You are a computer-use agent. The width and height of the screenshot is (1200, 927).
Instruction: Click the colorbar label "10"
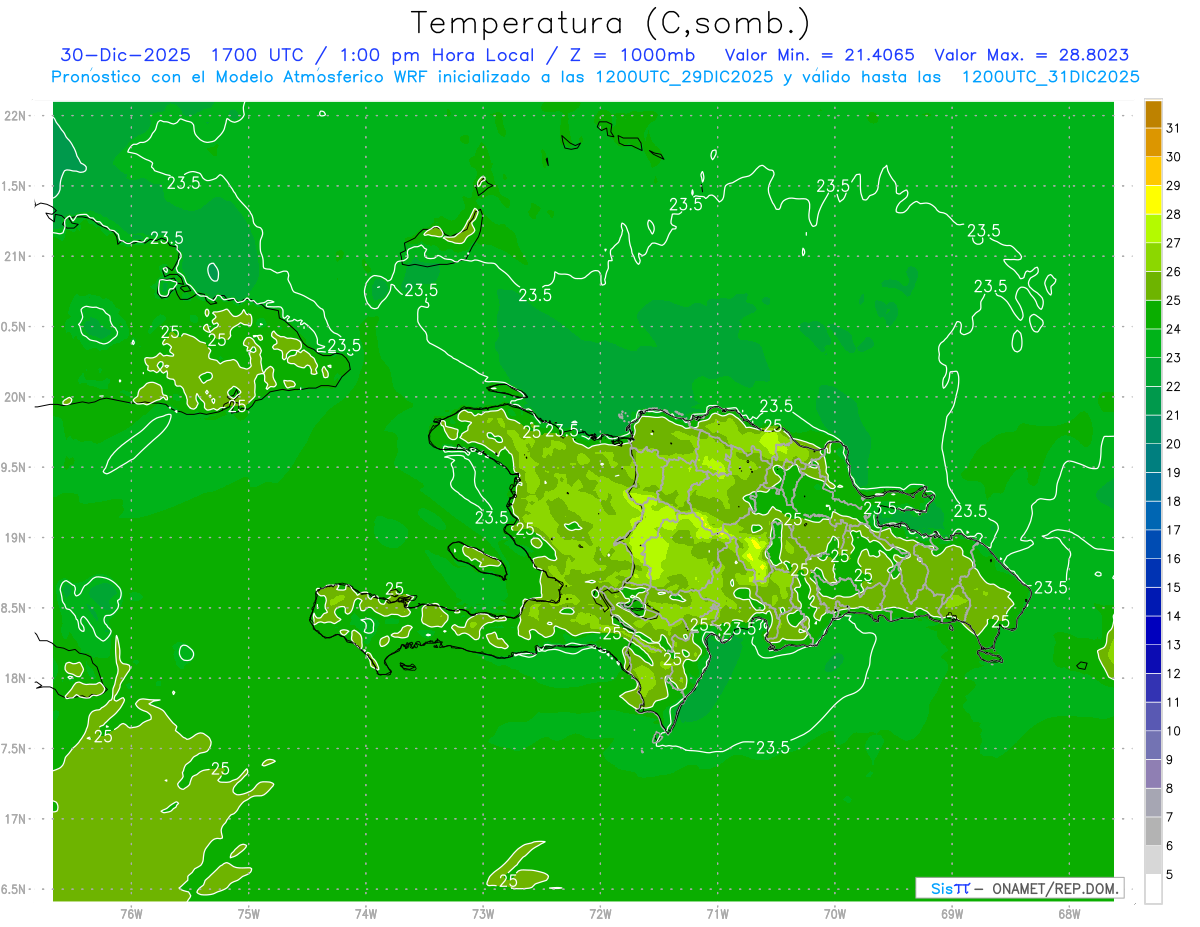point(1173,731)
